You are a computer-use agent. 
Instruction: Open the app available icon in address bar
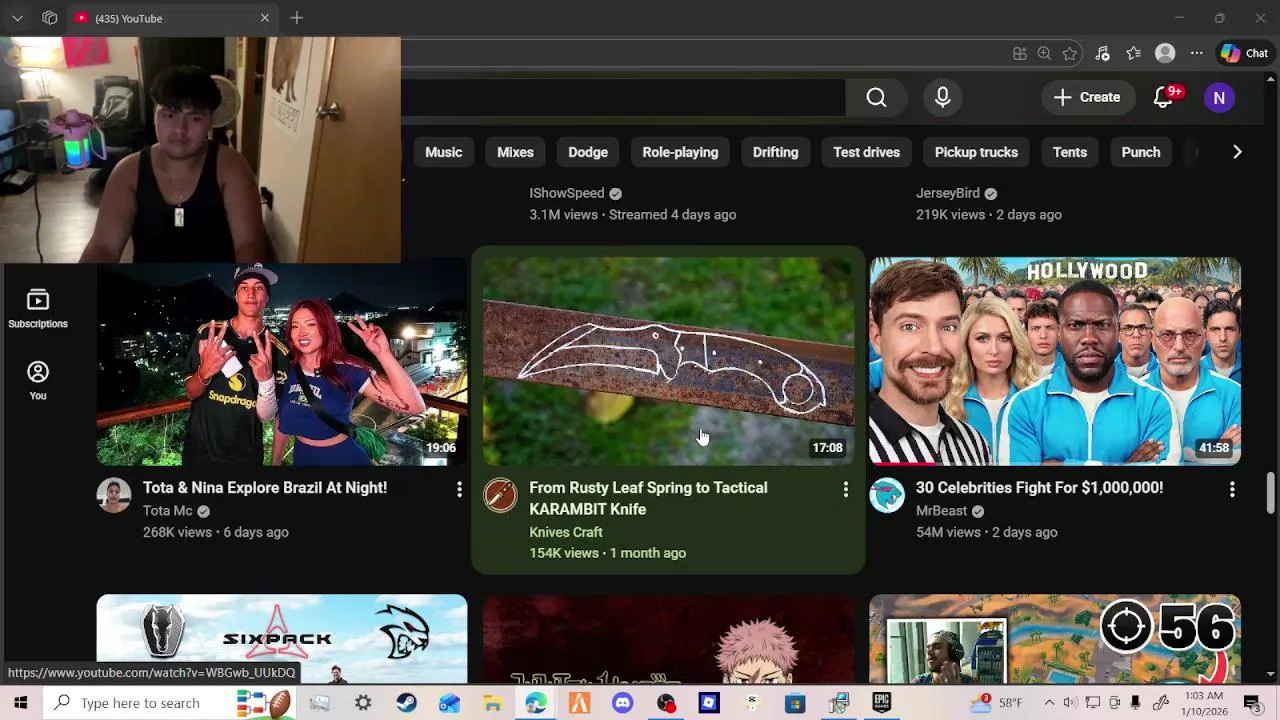pyautogui.click(x=1019, y=54)
